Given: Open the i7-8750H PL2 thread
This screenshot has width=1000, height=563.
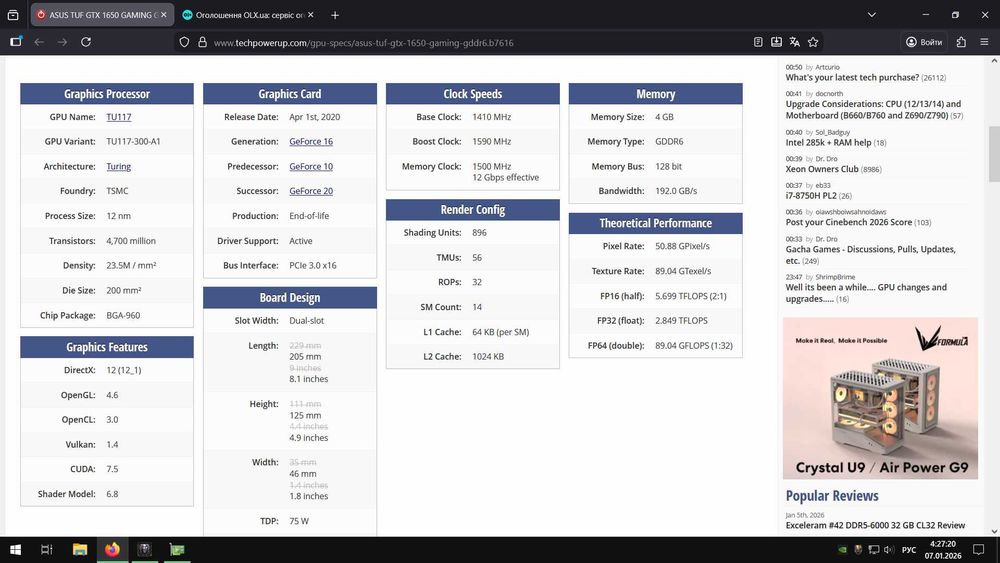Looking at the screenshot, I should point(811,196).
